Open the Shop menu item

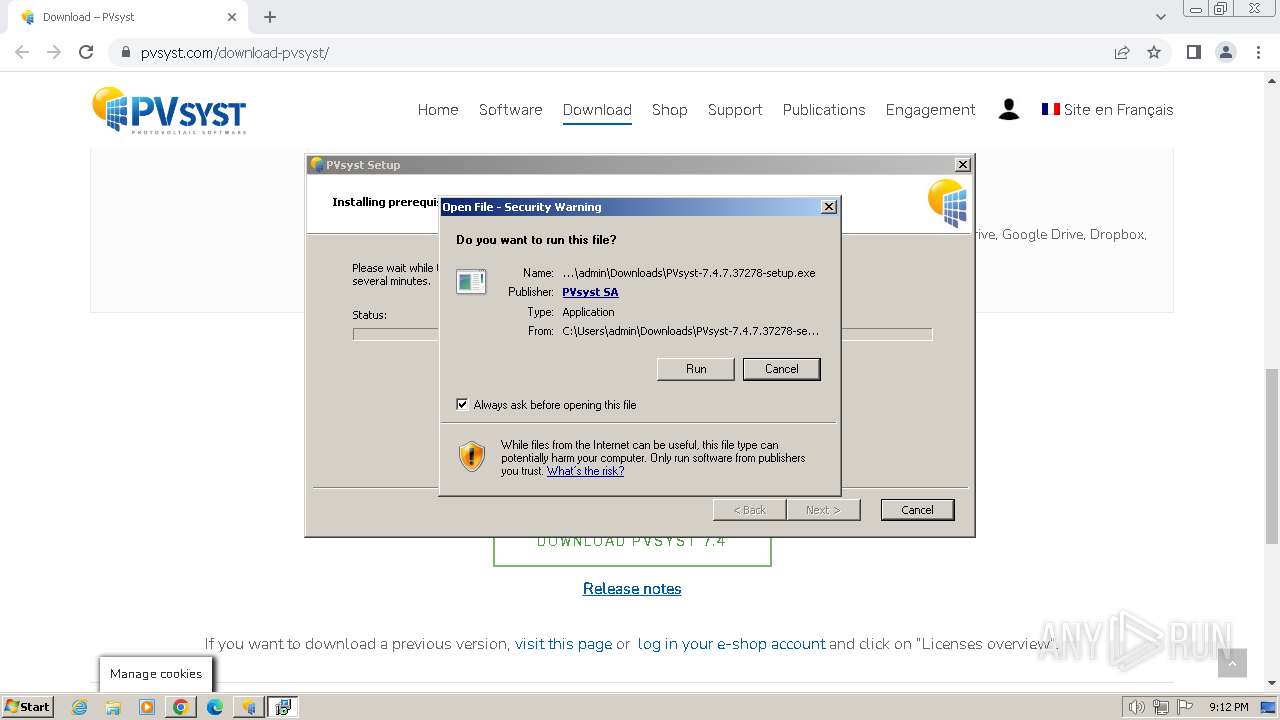click(x=669, y=110)
